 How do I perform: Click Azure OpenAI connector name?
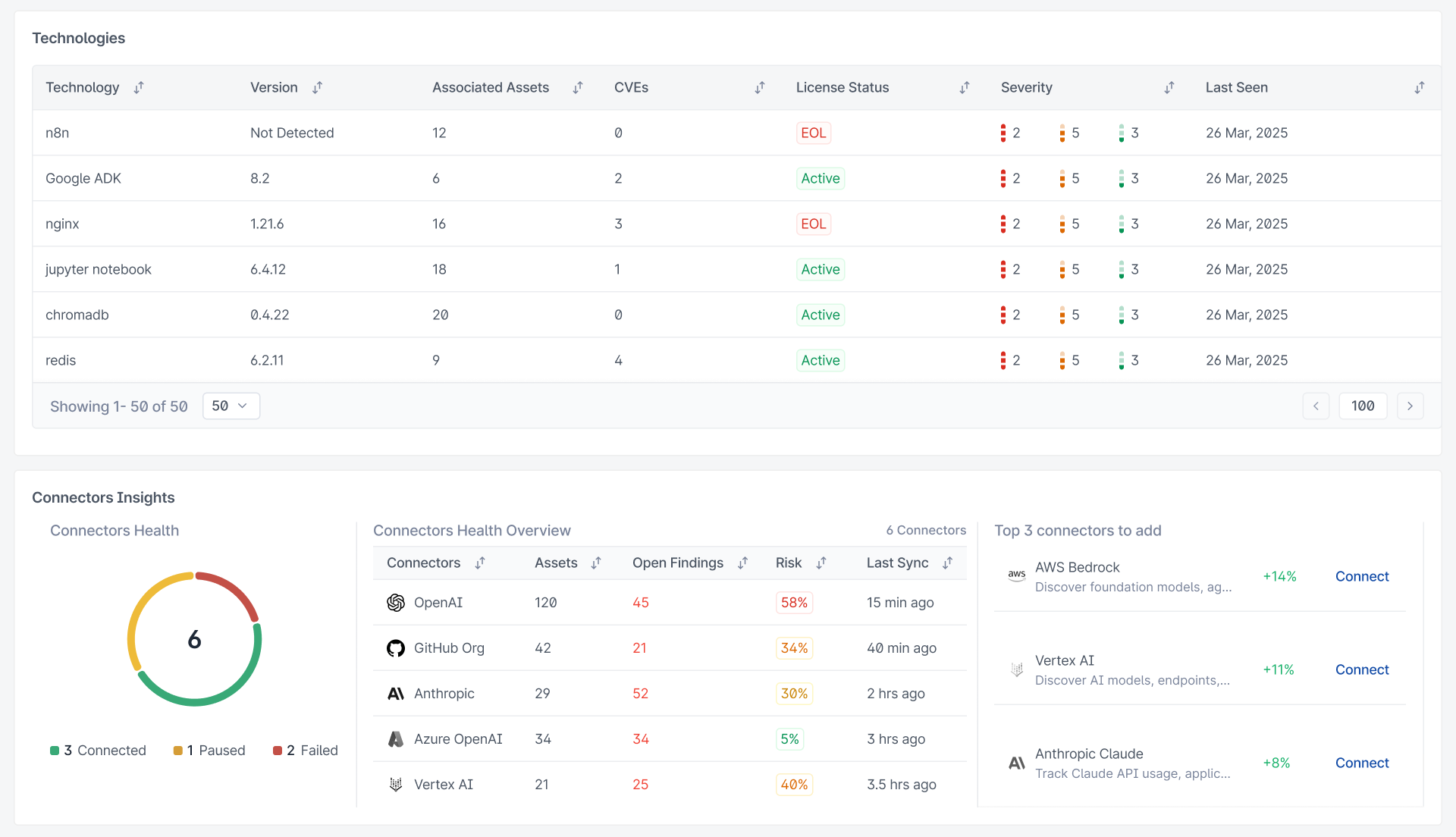[458, 739]
